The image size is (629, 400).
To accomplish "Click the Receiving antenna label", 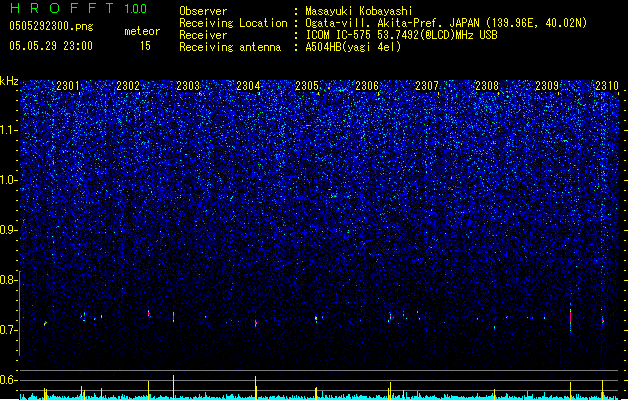I will coord(230,47).
